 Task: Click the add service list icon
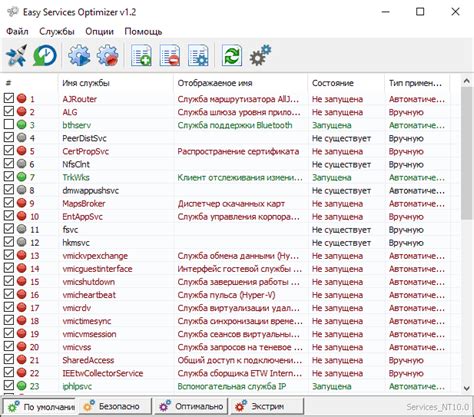(141, 55)
